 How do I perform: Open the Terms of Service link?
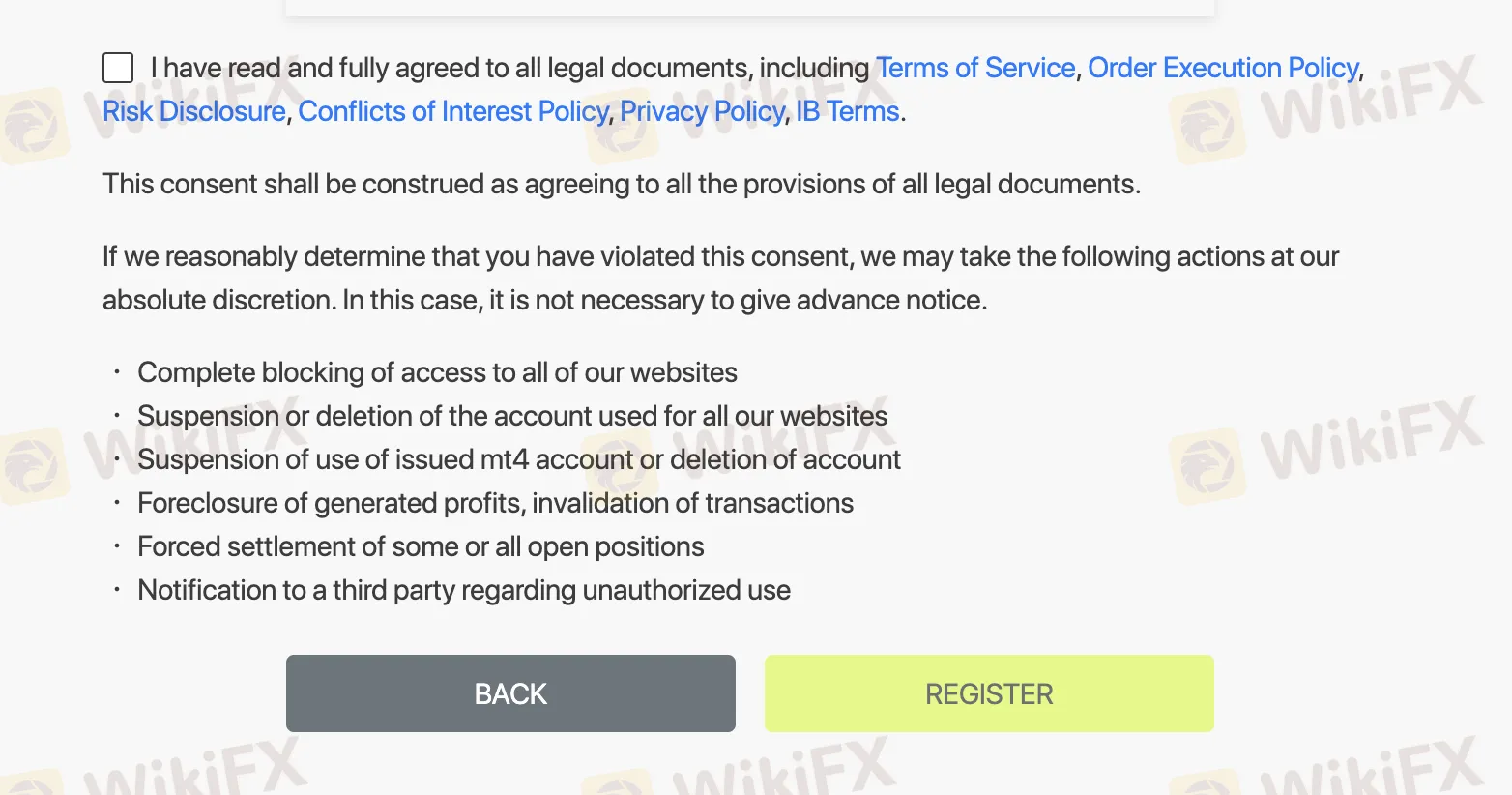point(974,68)
